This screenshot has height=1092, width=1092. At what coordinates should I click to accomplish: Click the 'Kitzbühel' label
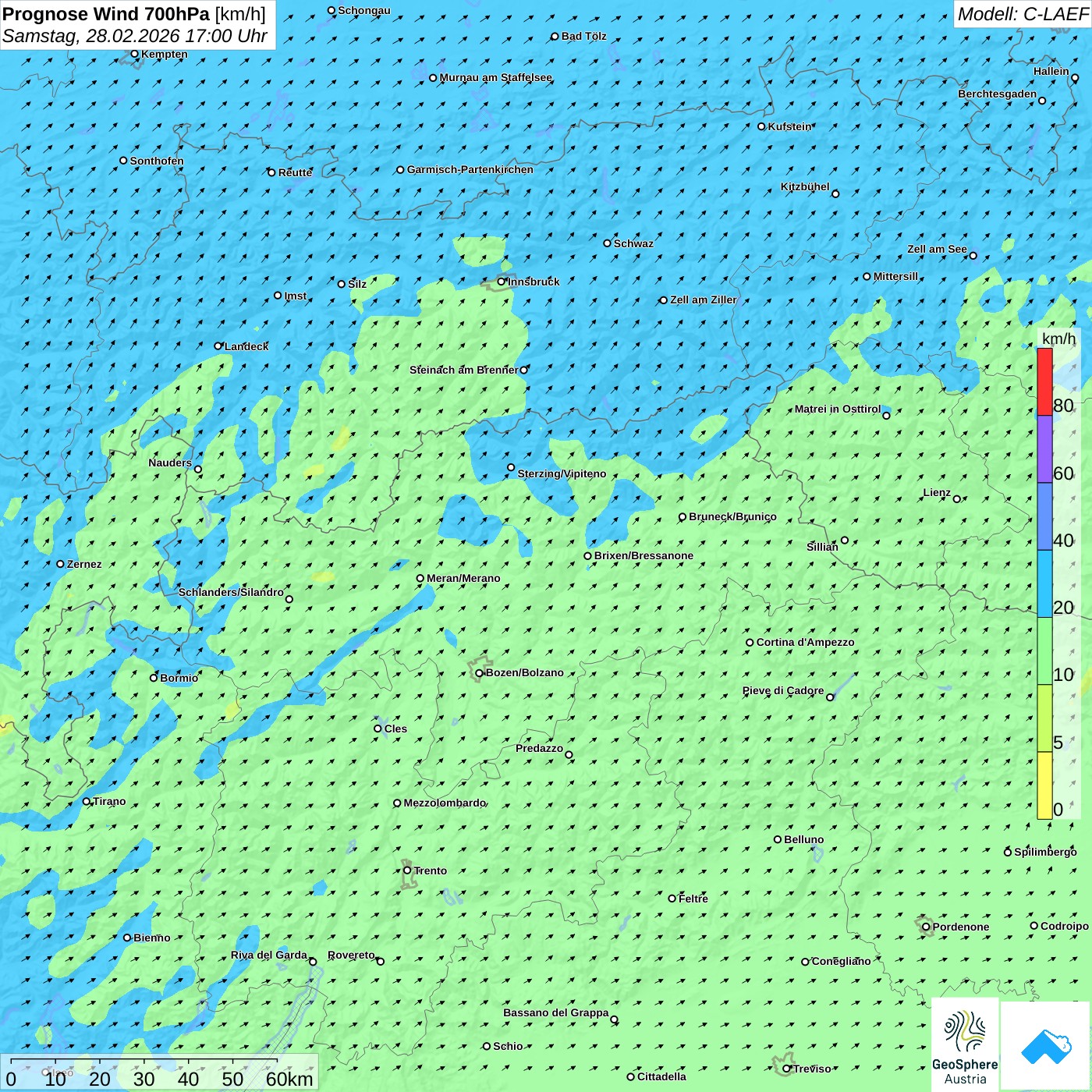(x=805, y=186)
